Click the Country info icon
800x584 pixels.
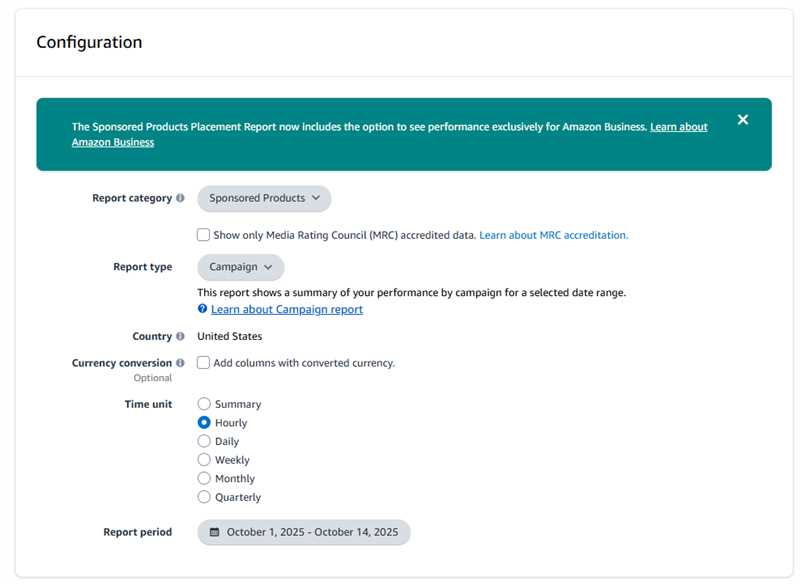coord(180,337)
